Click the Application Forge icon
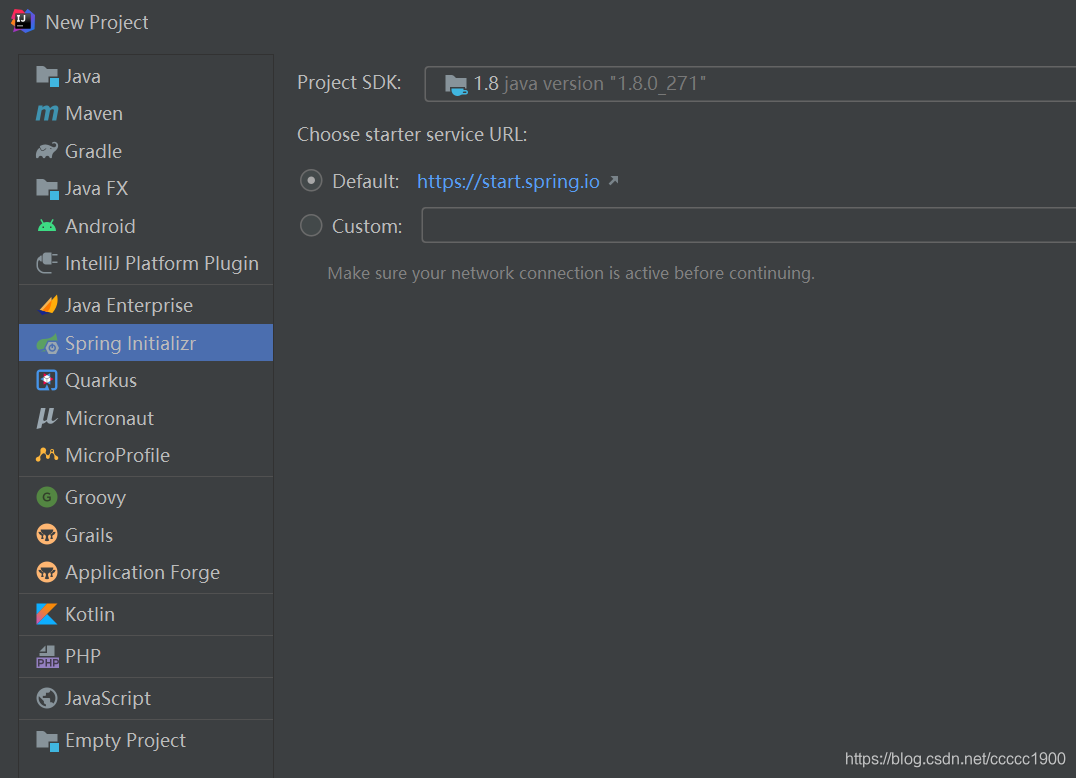 pos(47,572)
